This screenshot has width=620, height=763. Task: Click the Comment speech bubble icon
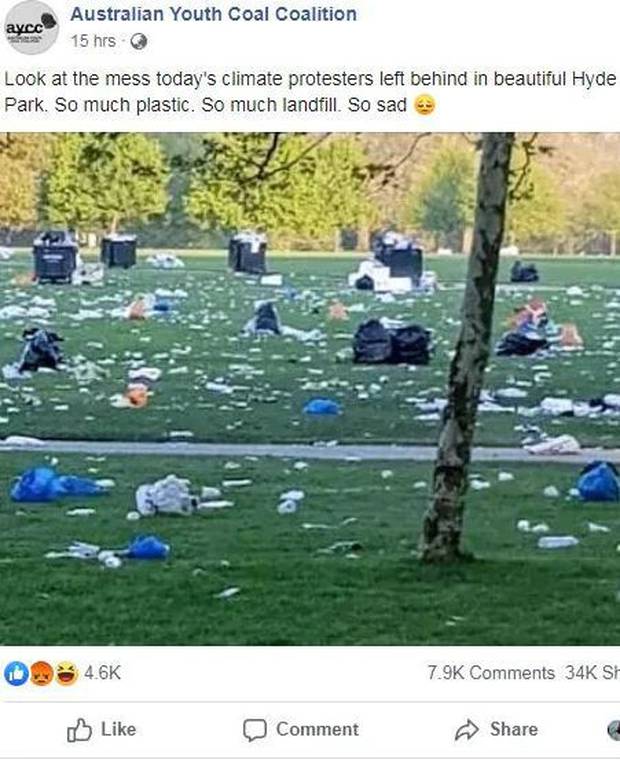coord(255,730)
